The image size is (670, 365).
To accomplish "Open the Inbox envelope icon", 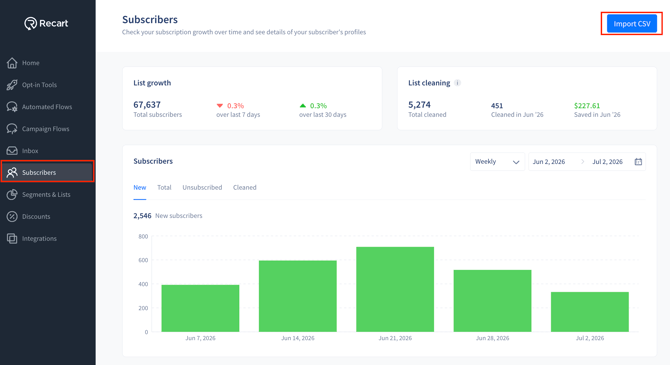I will [12, 150].
